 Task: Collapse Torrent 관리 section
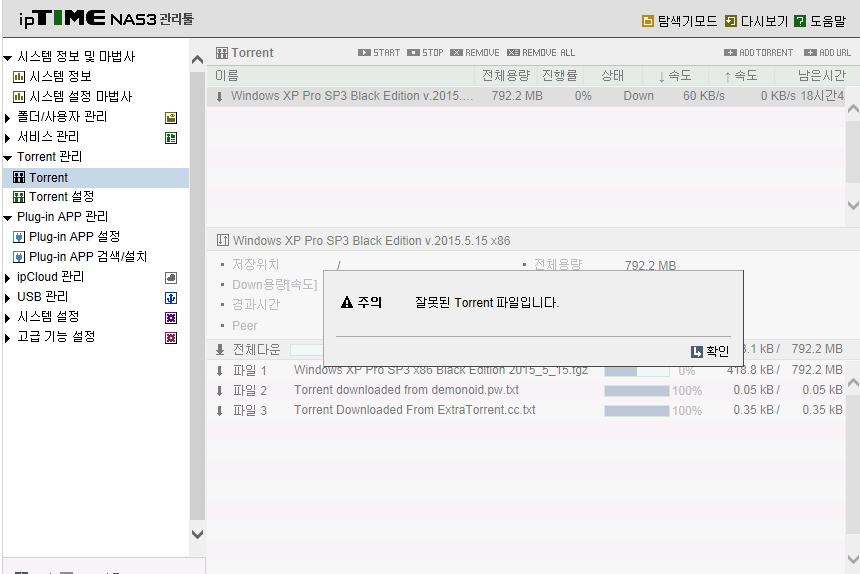[x=8, y=158]
